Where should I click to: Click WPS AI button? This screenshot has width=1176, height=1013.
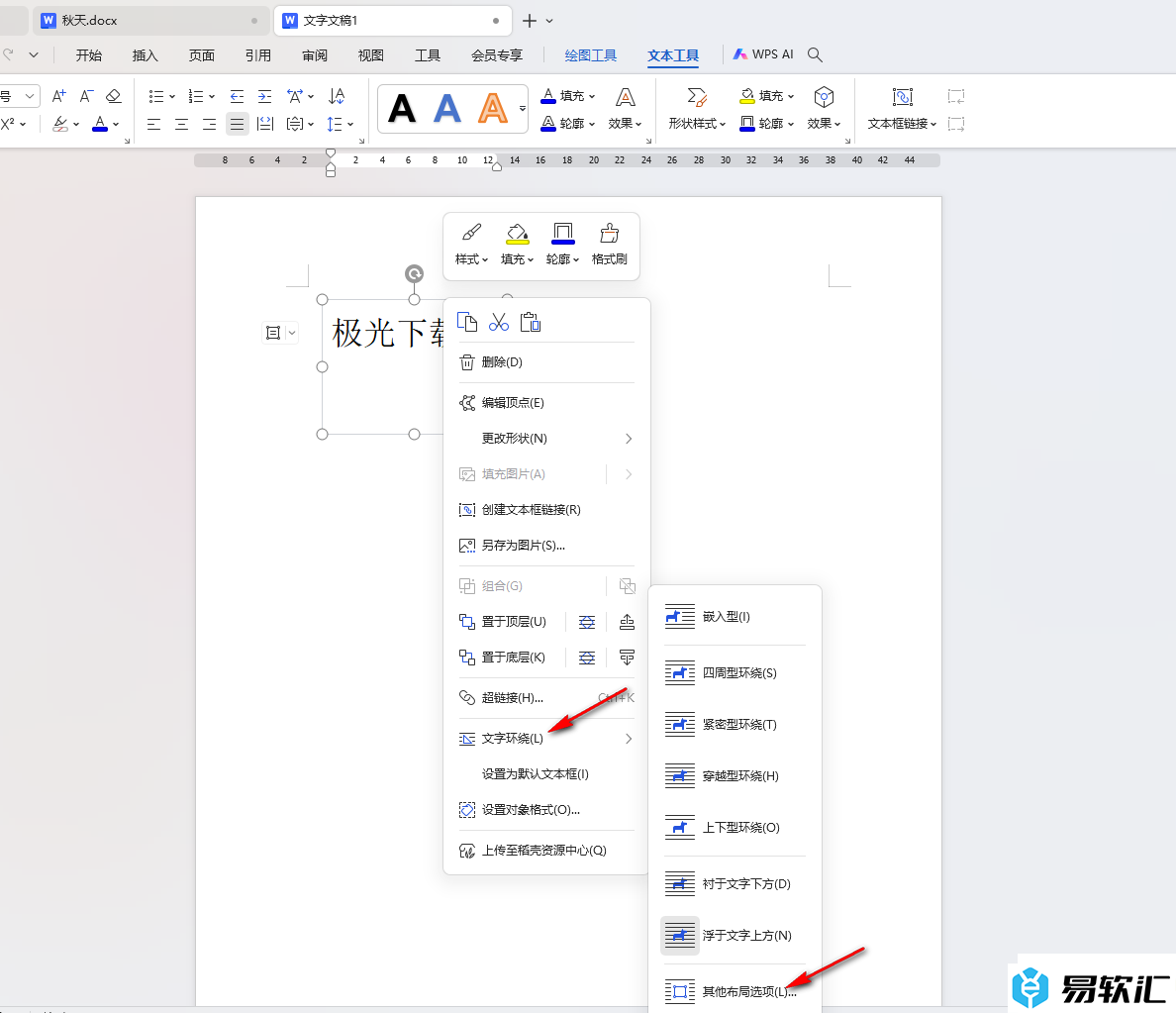[x=763, y=54]
